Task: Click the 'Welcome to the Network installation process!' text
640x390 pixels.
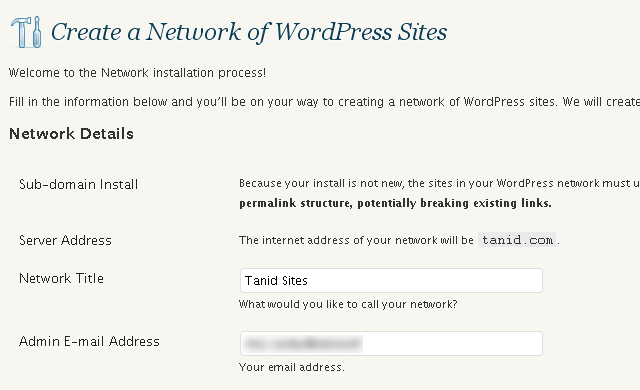Action: 137,73
